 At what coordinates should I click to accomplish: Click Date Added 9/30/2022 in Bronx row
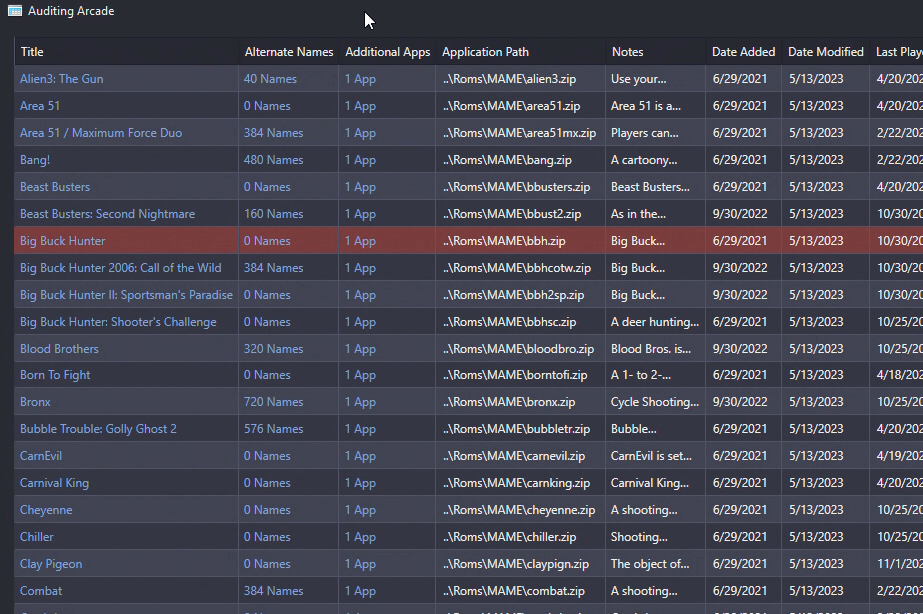(x=740, y=402)
